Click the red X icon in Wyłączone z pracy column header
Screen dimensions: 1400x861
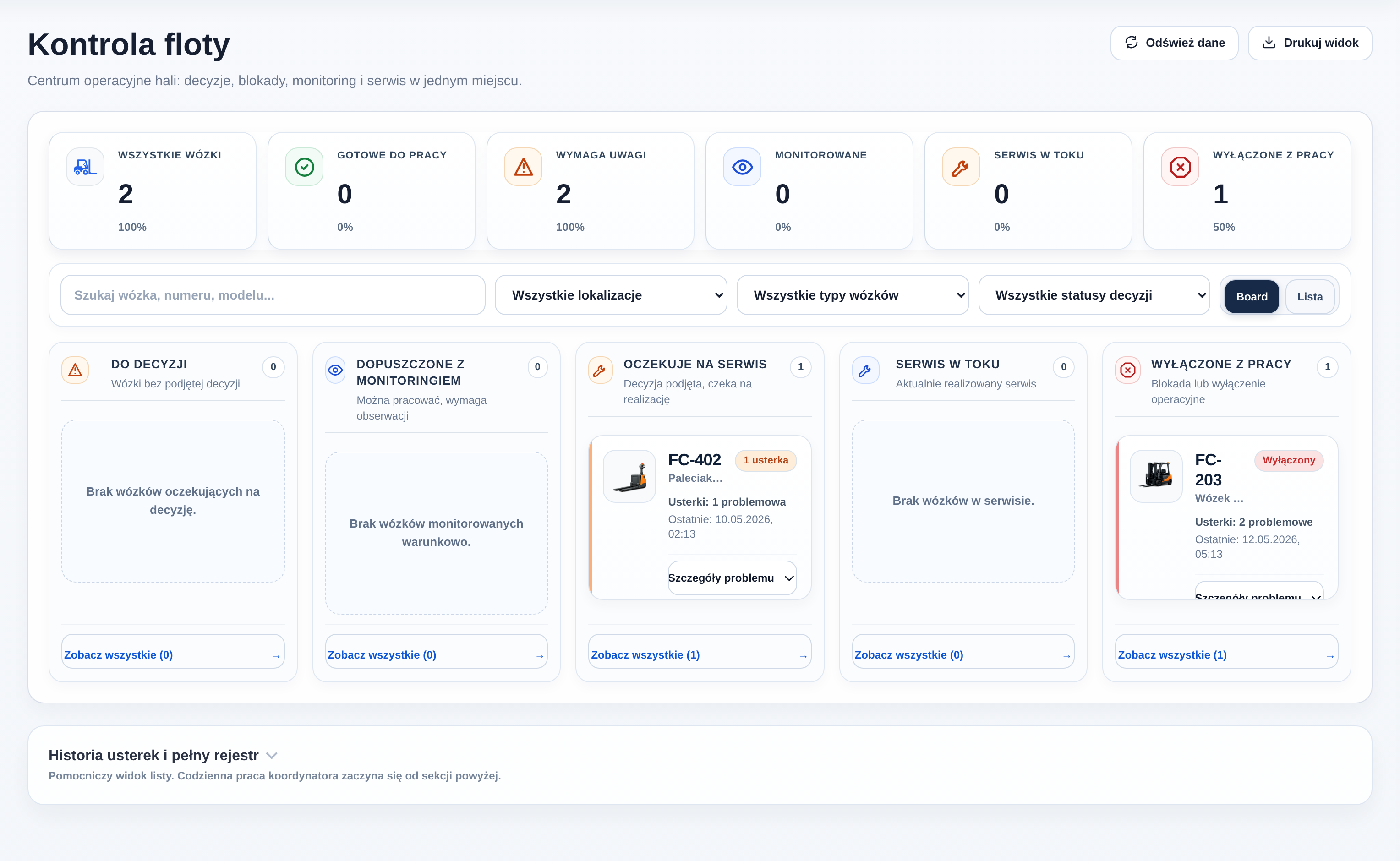[x=1128, y=370]
